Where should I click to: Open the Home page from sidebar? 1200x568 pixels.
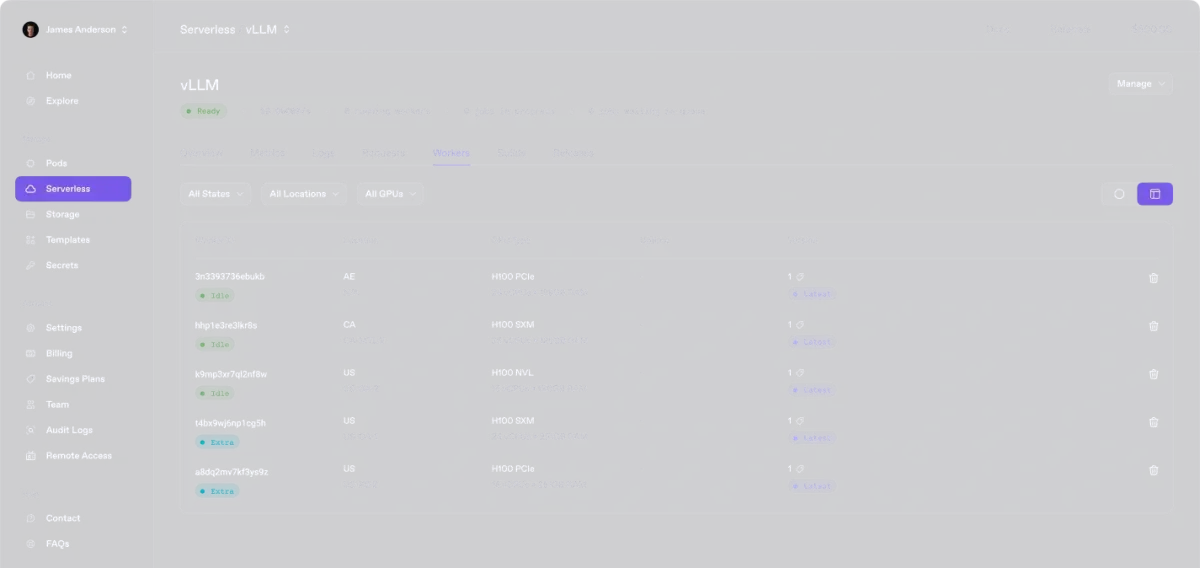coord(73,75)
